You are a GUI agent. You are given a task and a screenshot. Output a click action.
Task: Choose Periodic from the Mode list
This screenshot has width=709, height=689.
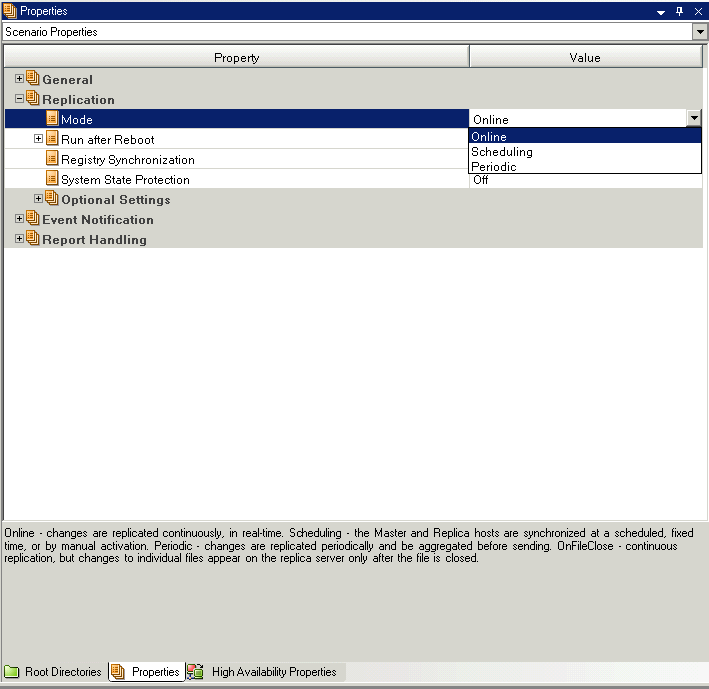(585, 166)
